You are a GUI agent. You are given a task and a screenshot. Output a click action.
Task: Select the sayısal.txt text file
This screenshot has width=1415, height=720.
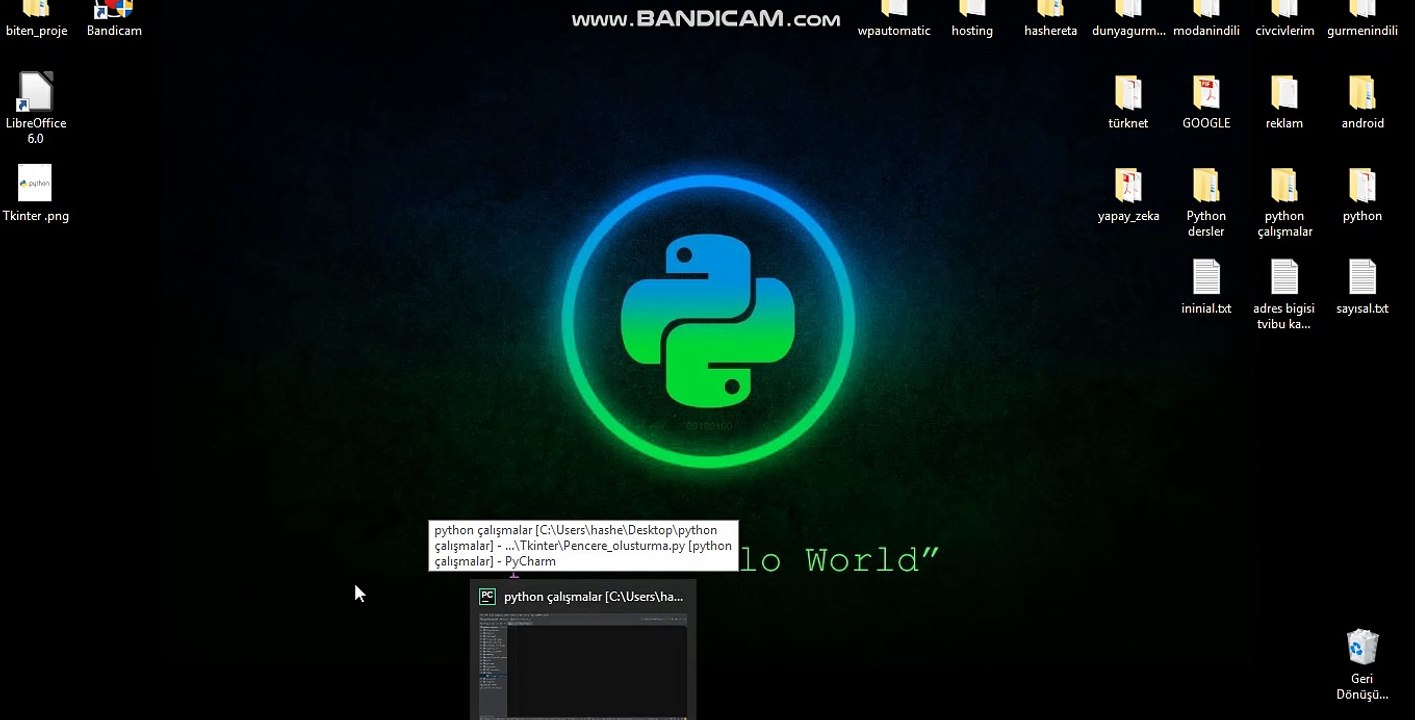coord(1362,288)
